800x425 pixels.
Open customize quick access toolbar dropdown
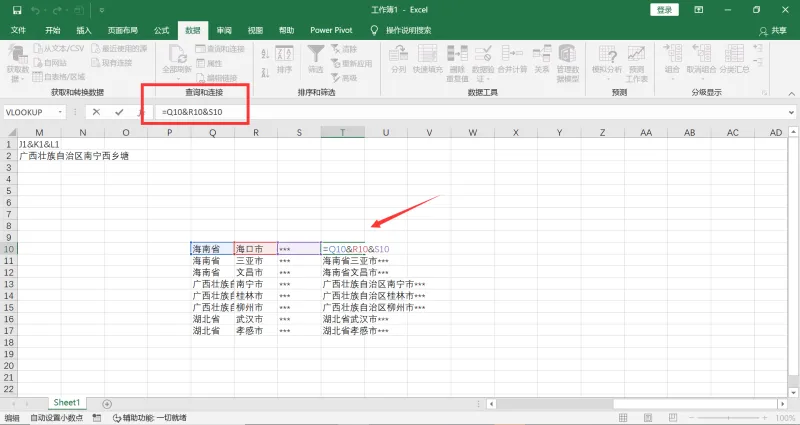click(x=102, y=10)
